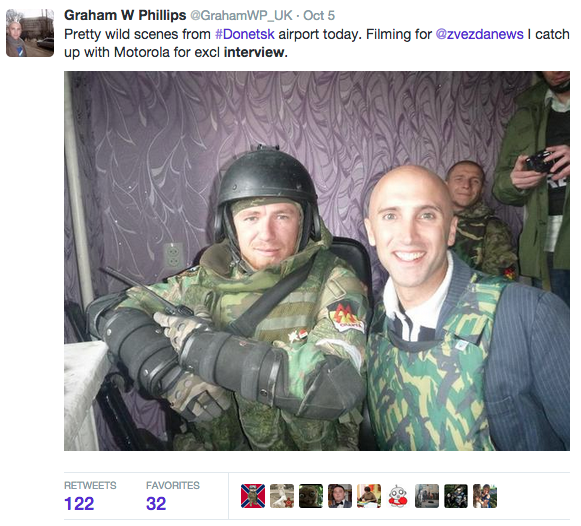Open the motorcyclist on dark background avatar
This screenshot has height=526, width=581.
[456, 496]
